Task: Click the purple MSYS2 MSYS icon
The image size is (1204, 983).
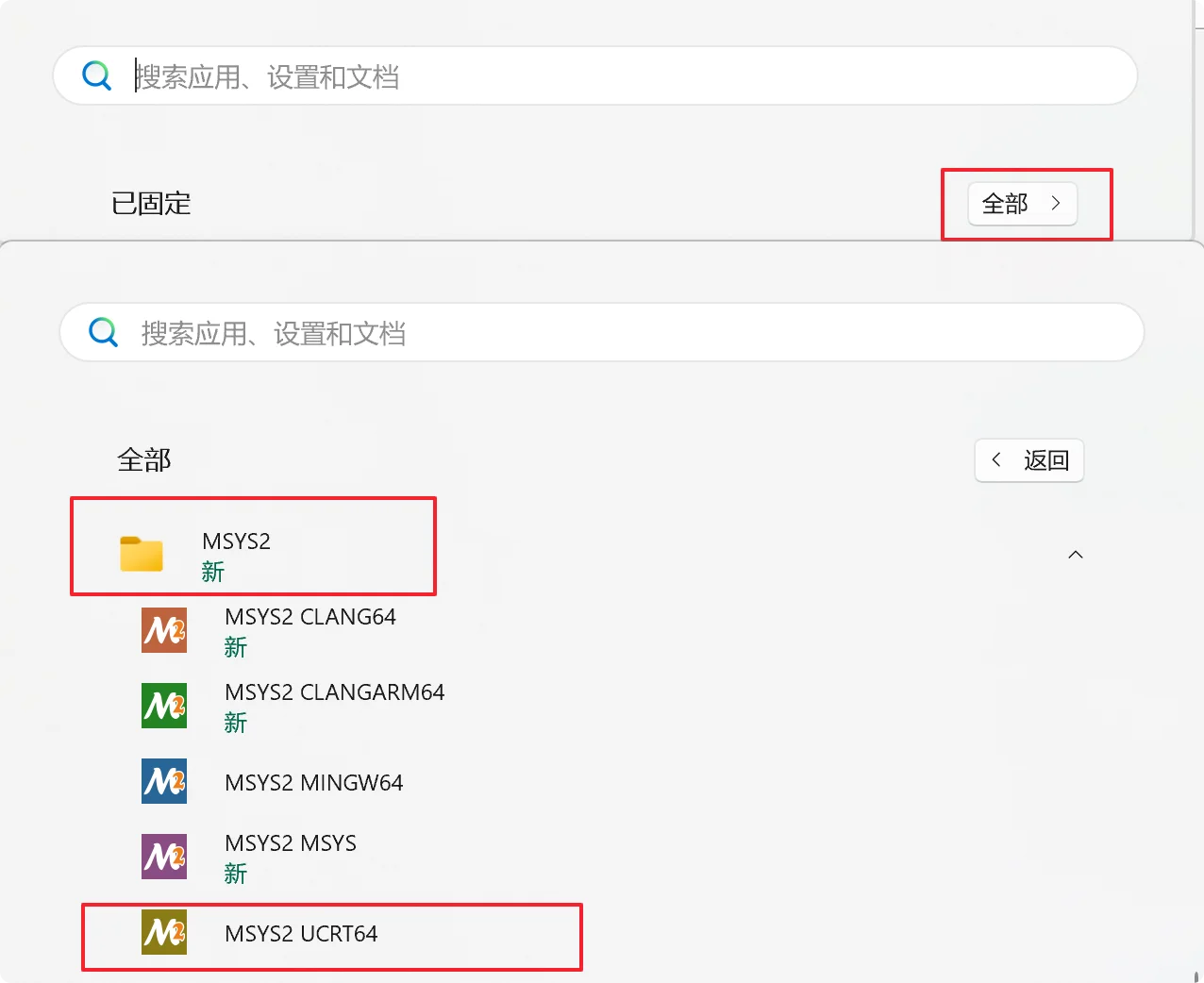Action: 164,857
